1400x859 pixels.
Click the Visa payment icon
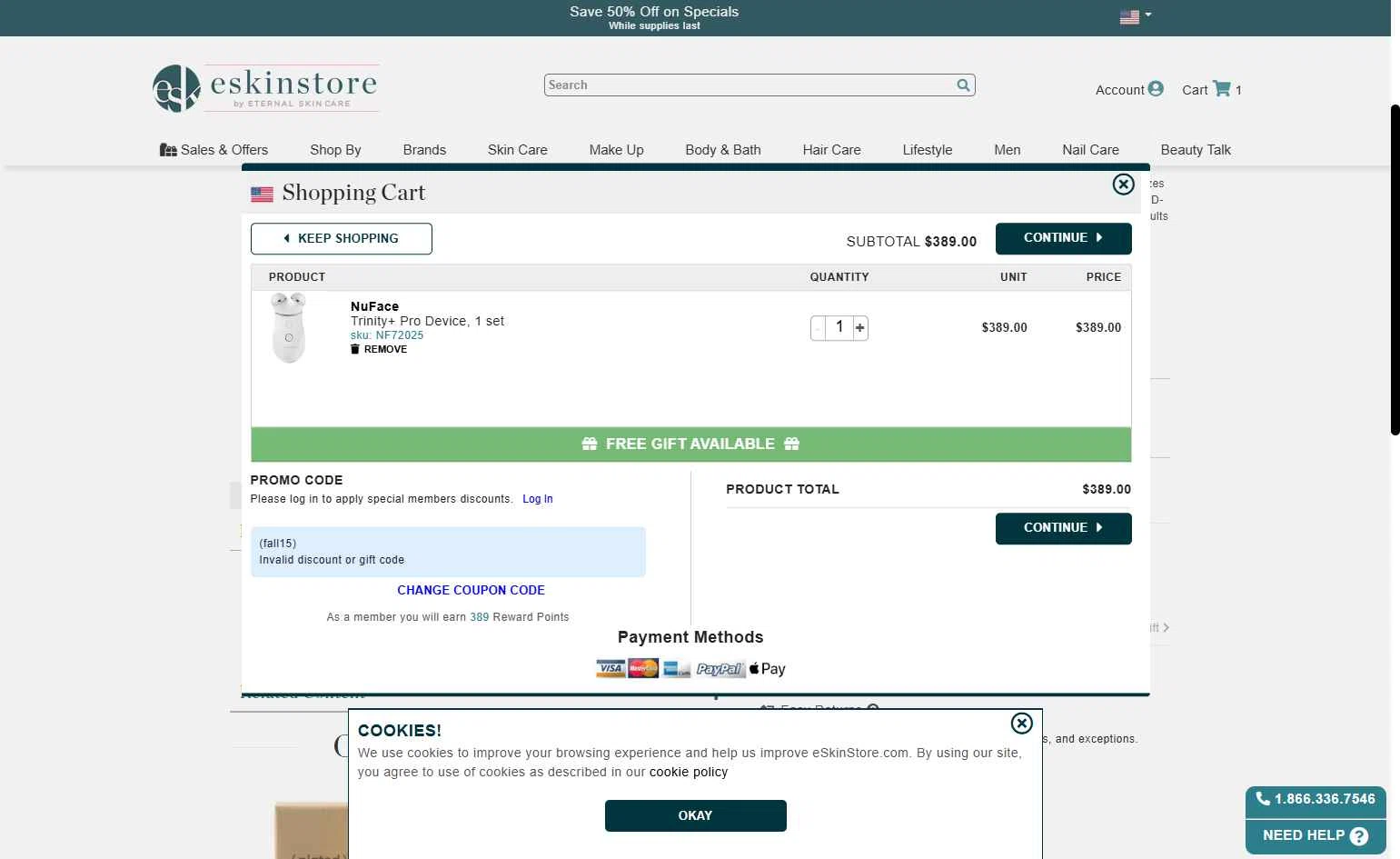click(x=611, y=669)
